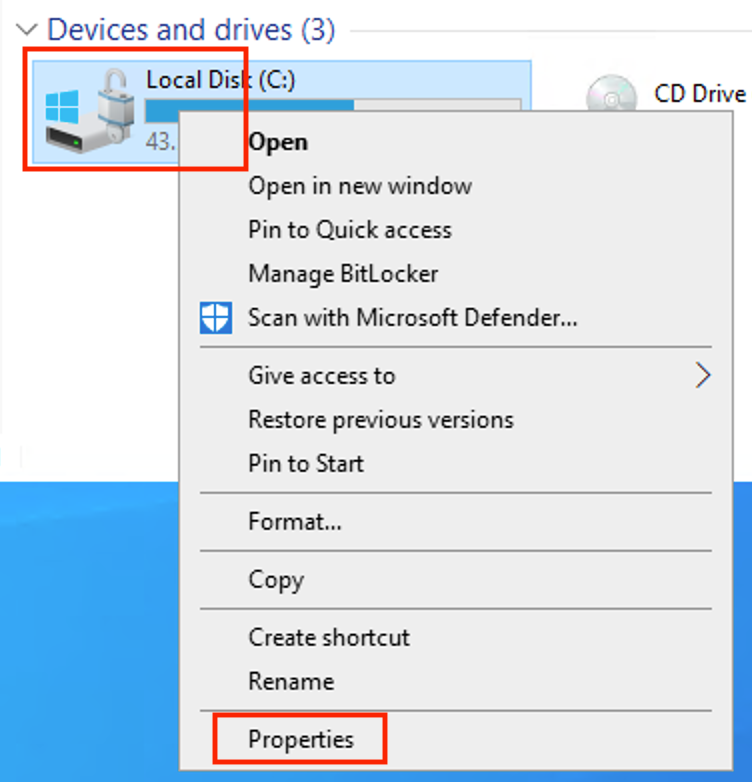752x782 pixels.
Task: Select Pin to Start
Action: tap(455, 464)
